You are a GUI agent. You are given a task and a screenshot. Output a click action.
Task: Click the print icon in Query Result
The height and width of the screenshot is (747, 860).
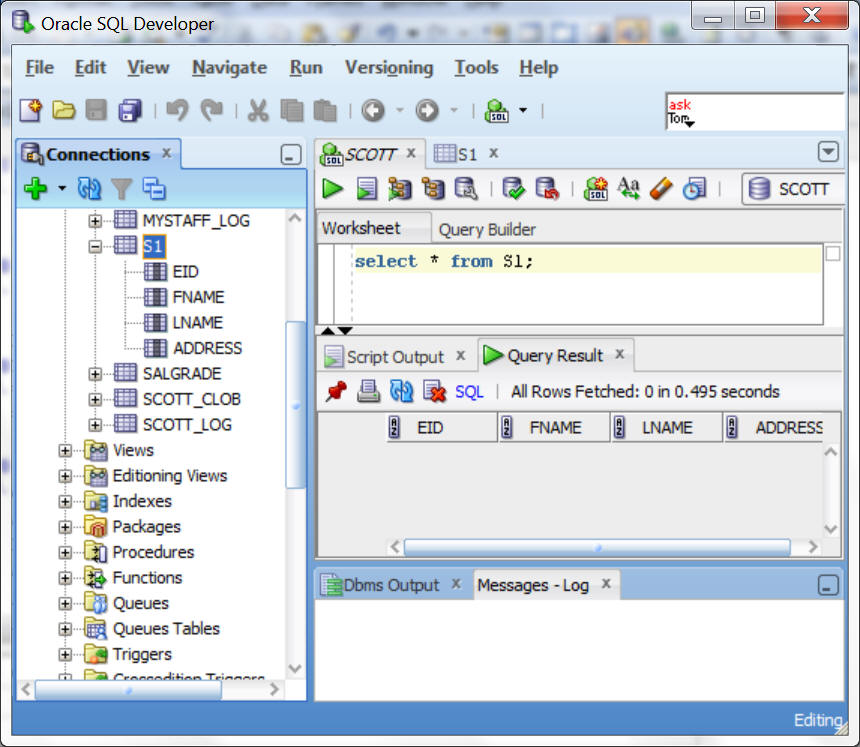coord(369,392)
